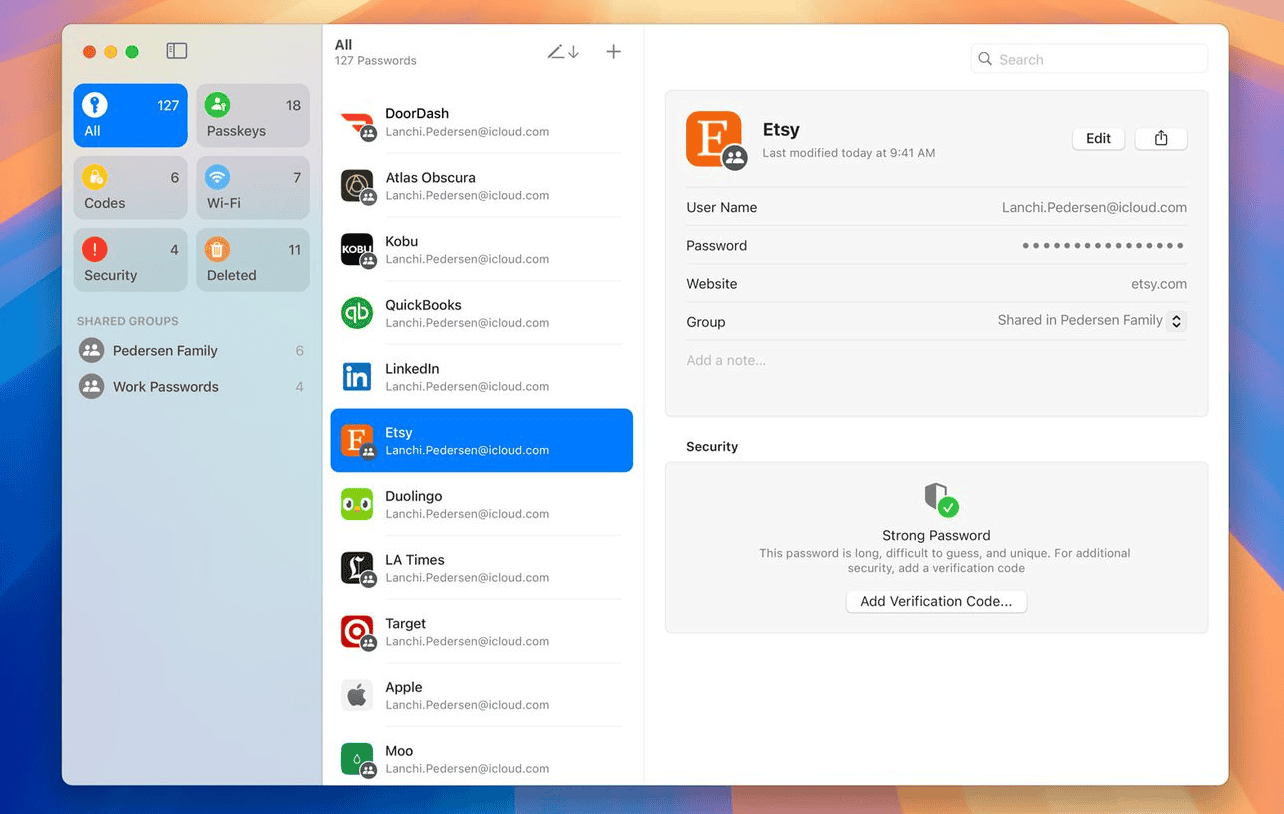Image resolution: width=1284 pixels, height=814 pixels.
Task: Select the LA Times entry name
Action: coord(415,560)
